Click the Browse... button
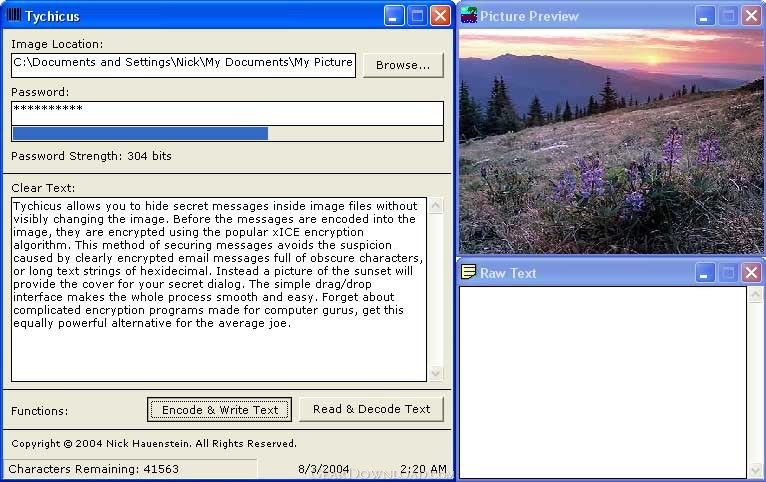Image resolution: width=766 pixels, height=482 pixels. pyautogui.click(x=403, y=65)
